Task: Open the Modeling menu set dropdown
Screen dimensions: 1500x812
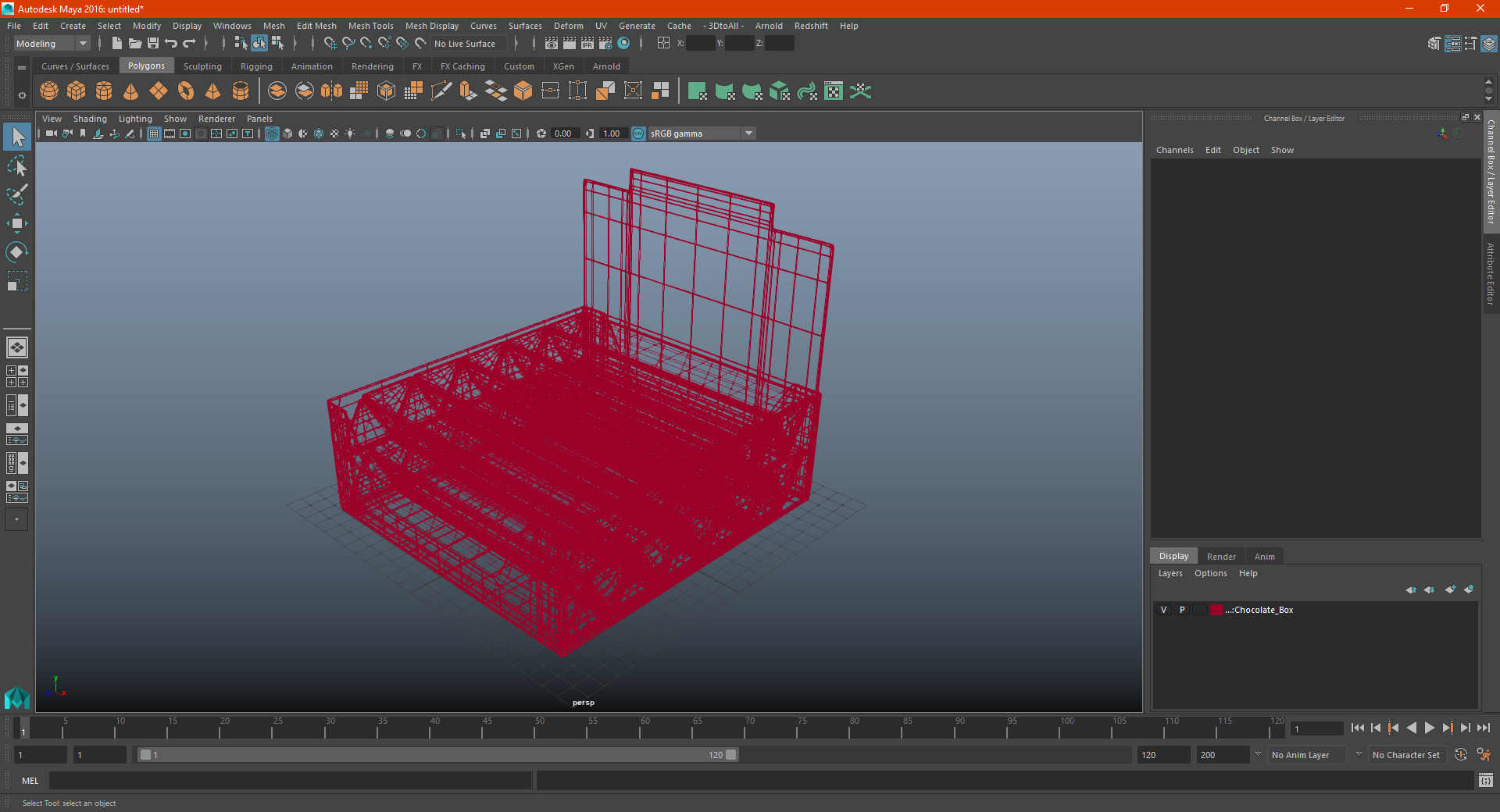Action: click(52, 44)
